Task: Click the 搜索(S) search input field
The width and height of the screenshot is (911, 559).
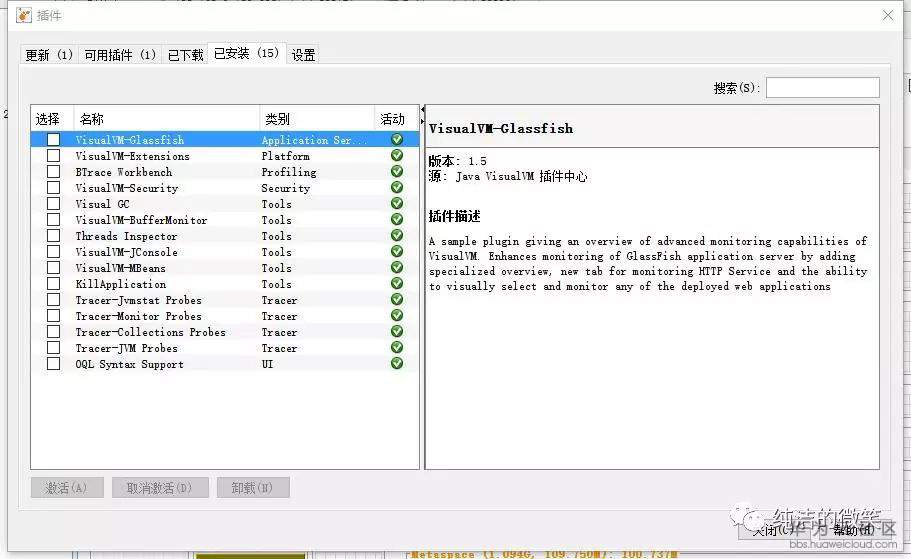Action: 823,88
